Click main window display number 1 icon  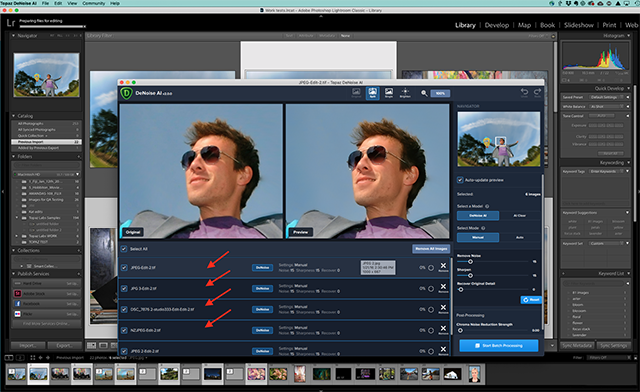9,357
